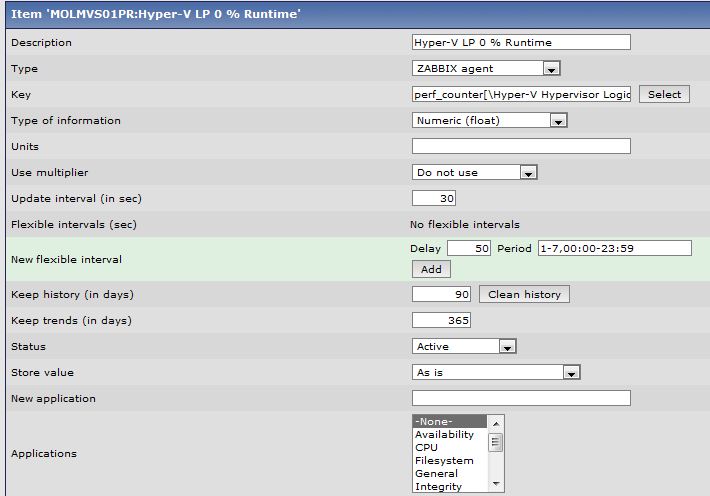Screen dimensions: 710x496
Task: Click the Keep history days field
Action: tap(441, 295)
